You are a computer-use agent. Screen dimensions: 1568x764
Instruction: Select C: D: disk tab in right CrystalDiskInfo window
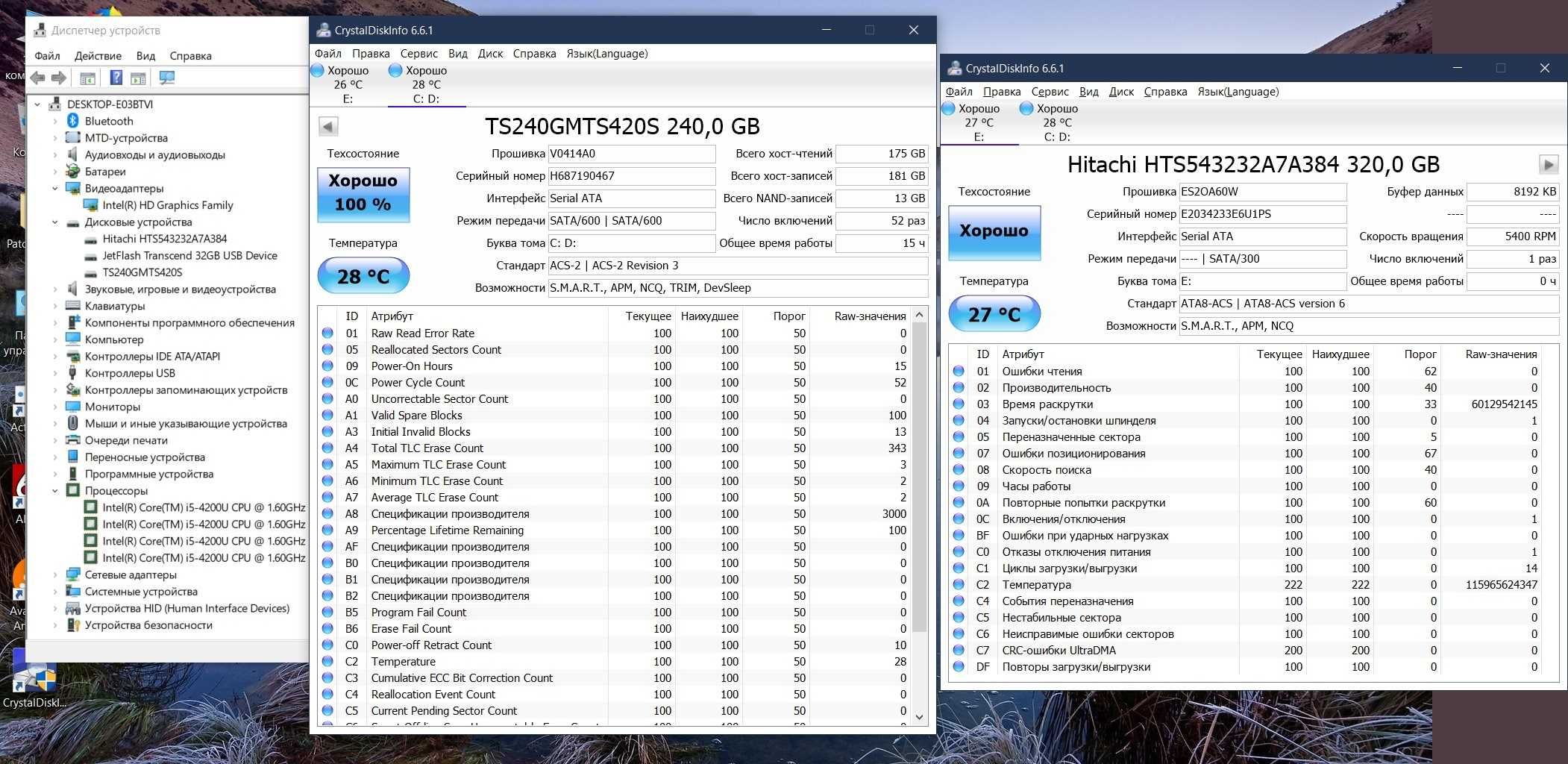pos(1057,122)
